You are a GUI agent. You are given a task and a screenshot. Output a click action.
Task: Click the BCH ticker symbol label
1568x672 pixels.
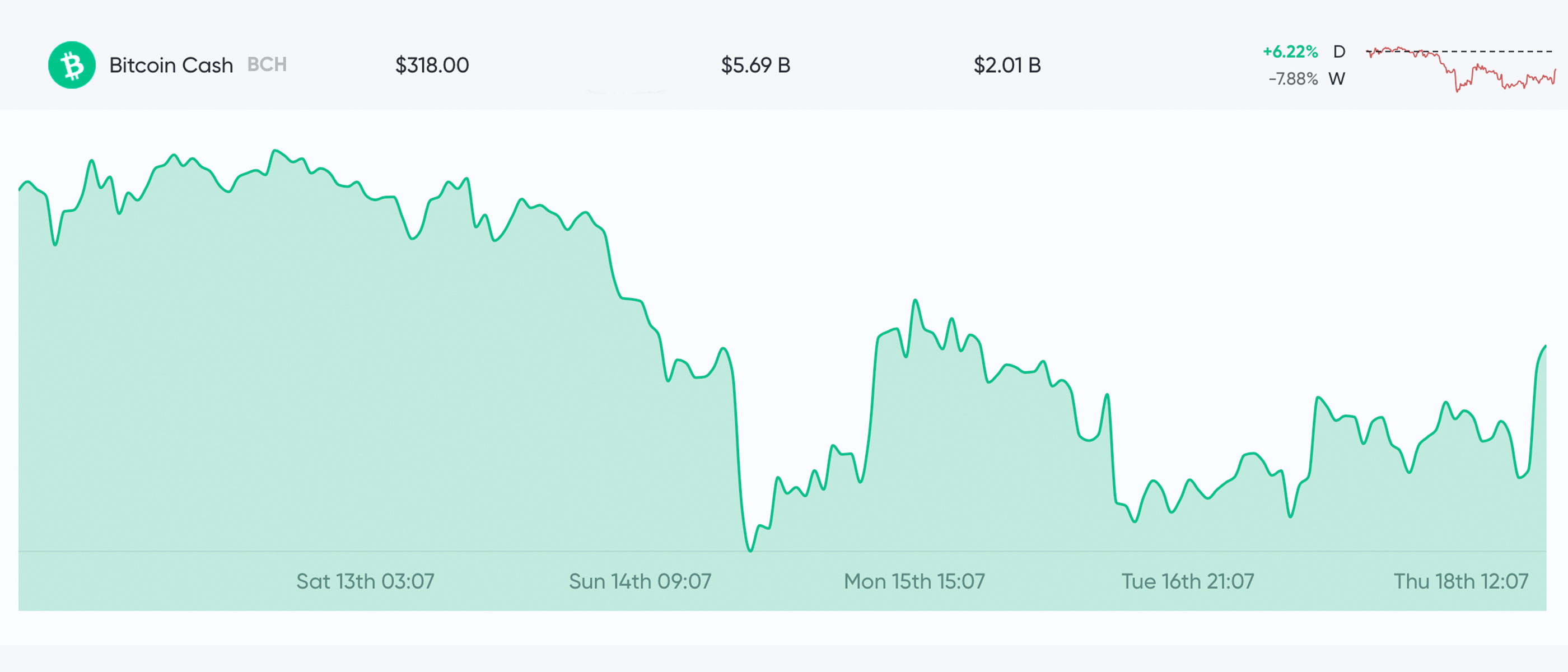[x=267, y=64]
